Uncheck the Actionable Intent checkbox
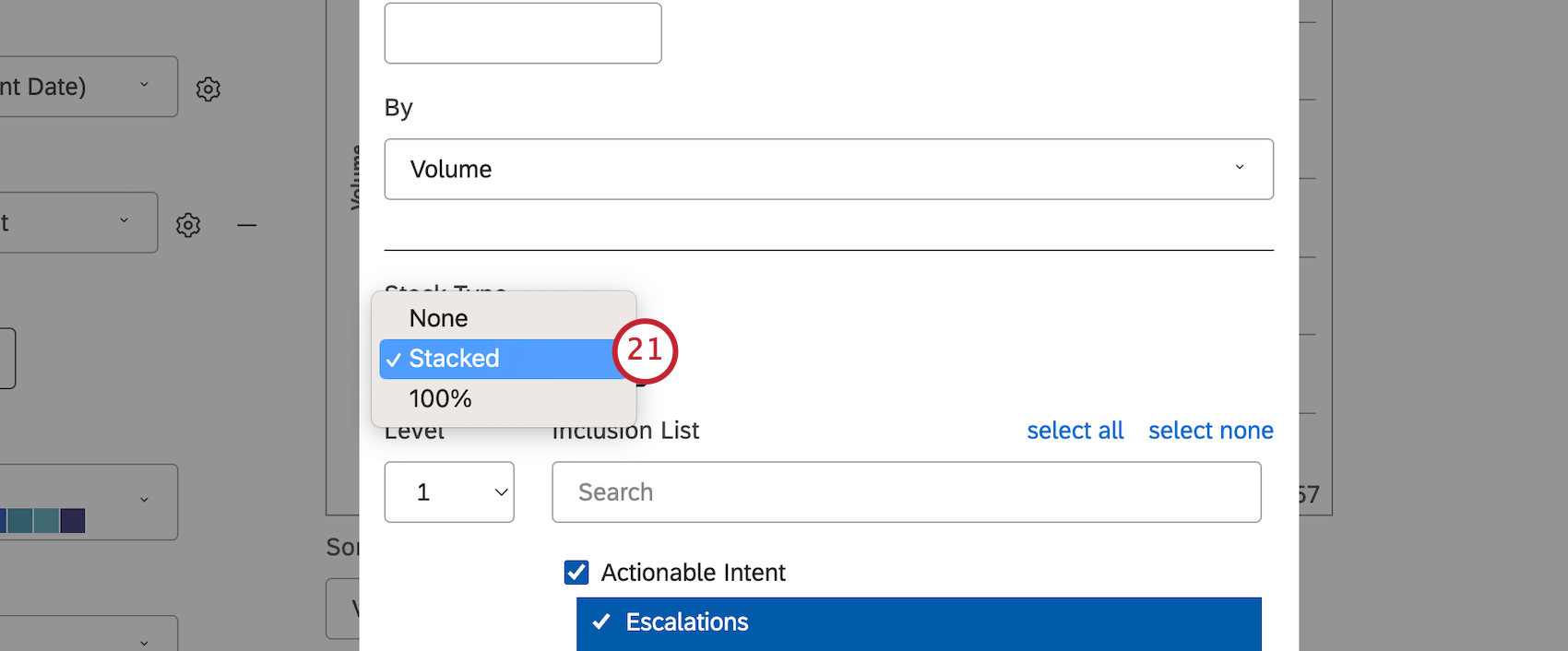The height and width of the screenshot is (651, 1568). coord(576,573)
